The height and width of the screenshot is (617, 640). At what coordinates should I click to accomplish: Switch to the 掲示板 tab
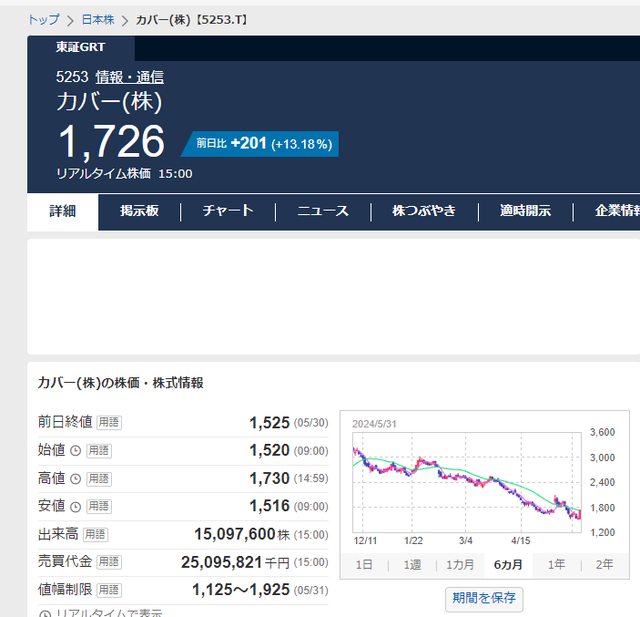[x=139, y=211]
